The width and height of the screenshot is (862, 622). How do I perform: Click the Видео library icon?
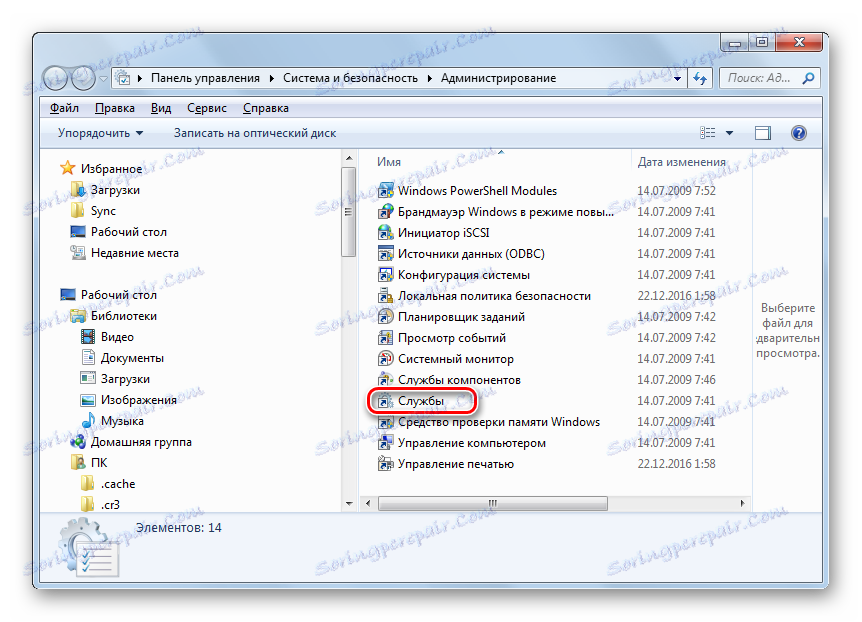87,337
